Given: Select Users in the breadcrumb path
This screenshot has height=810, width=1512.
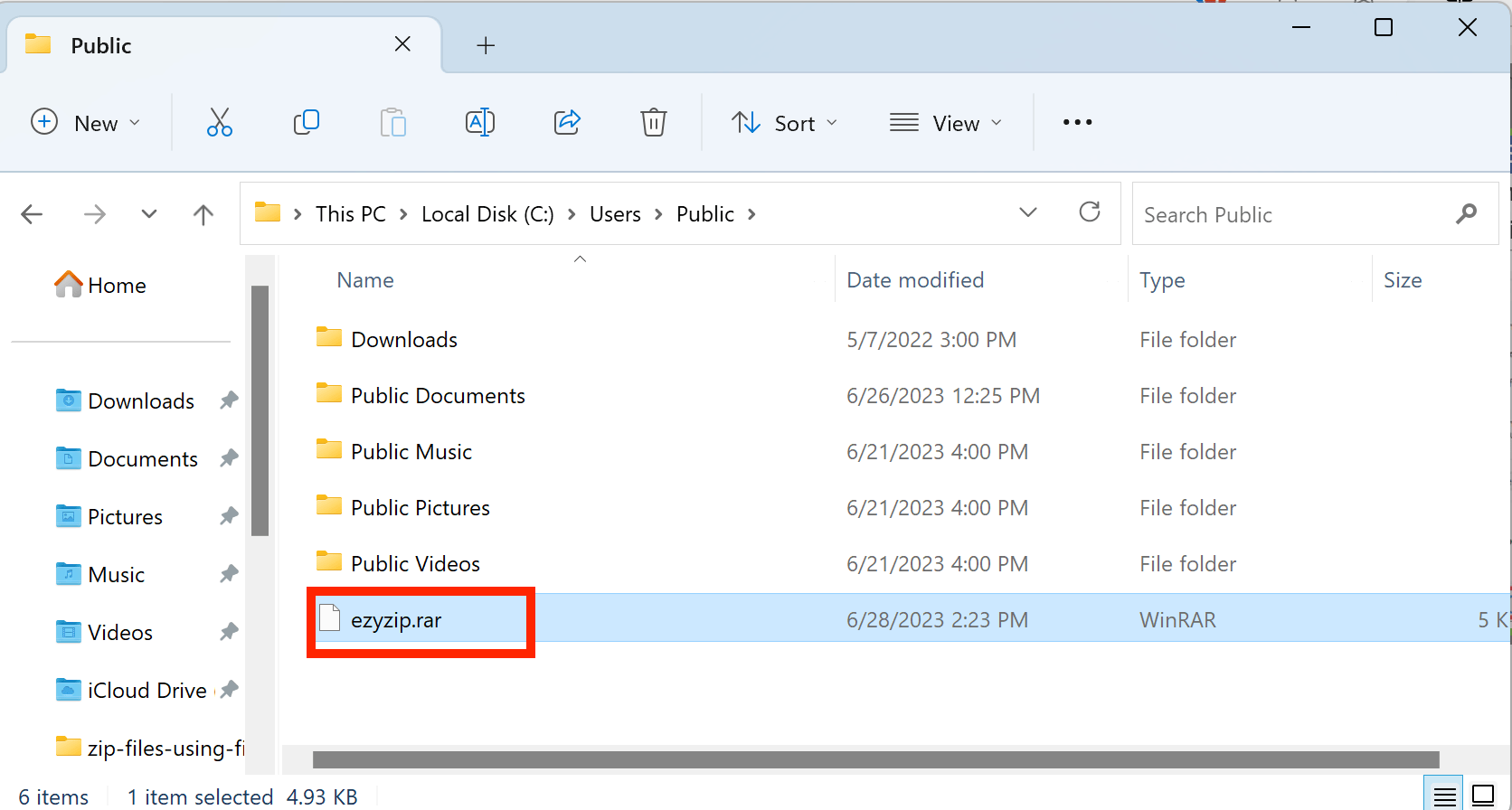Looking at the screenshot, I should [x=615, y=214].
